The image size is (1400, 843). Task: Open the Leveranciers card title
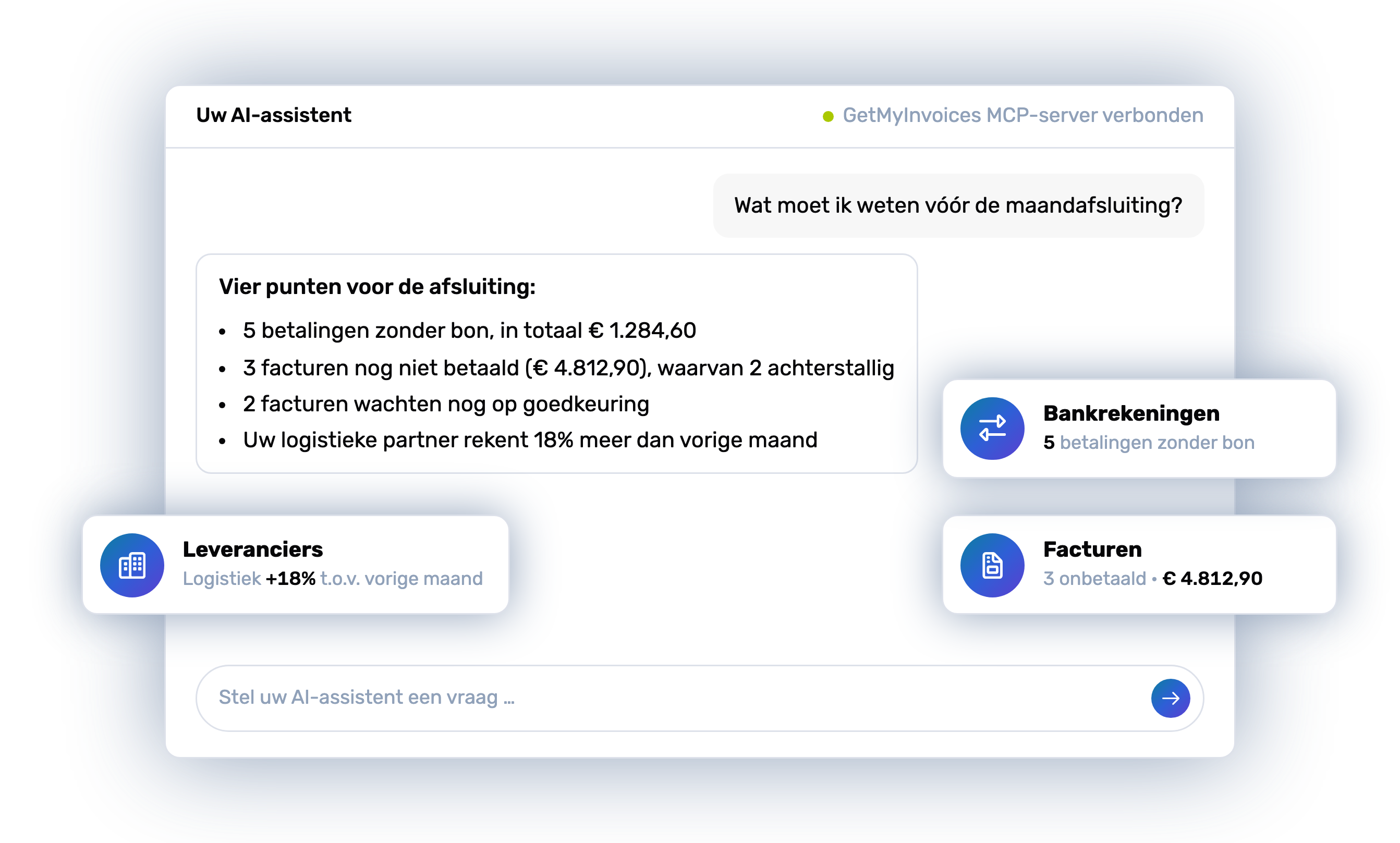click(x=253, y=549)
